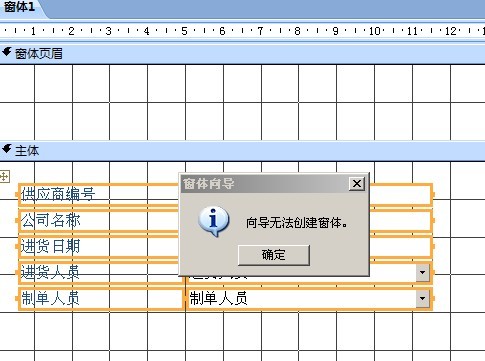Click the 窗体页眉 section bar

(x=242, y=54)
